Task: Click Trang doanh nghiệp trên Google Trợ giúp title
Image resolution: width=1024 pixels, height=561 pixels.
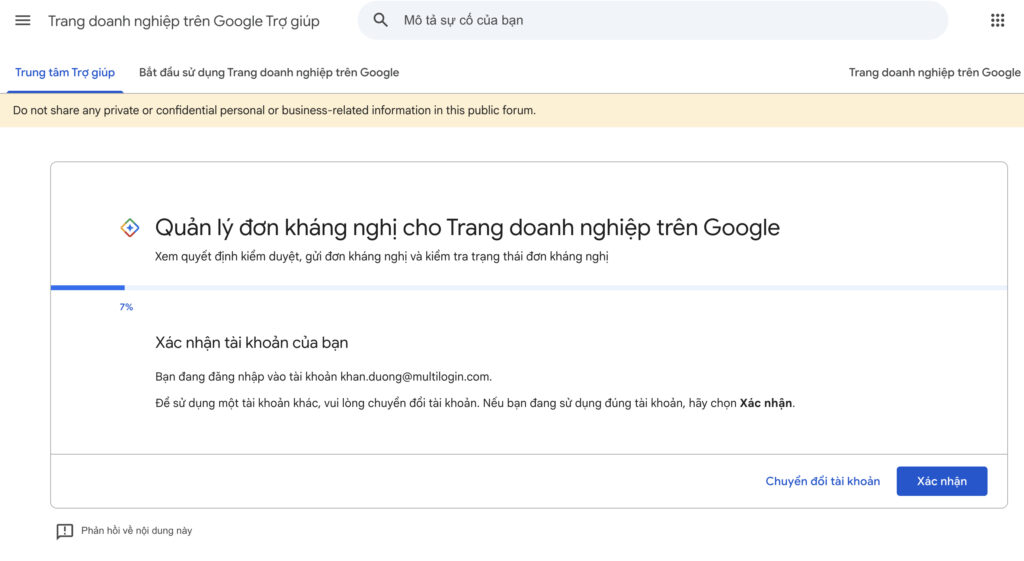Action: point(184,21)
